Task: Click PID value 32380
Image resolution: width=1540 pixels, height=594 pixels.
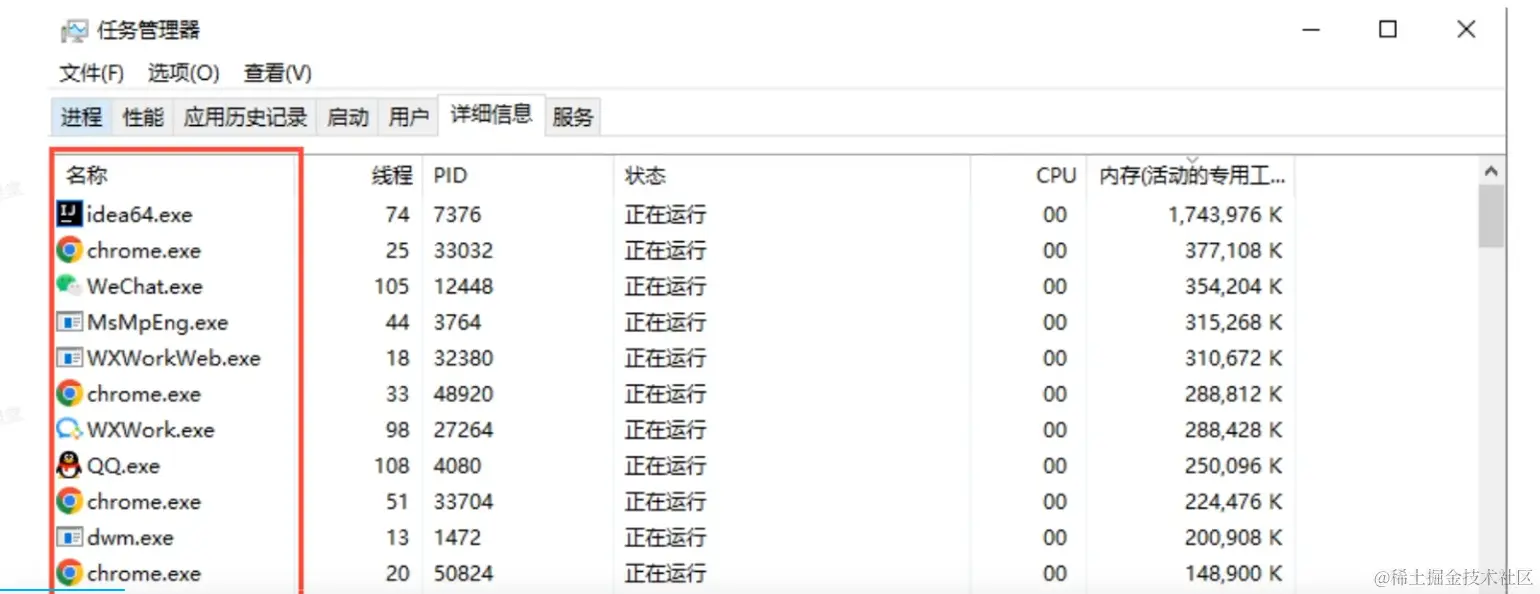Action: pos(463,358)
